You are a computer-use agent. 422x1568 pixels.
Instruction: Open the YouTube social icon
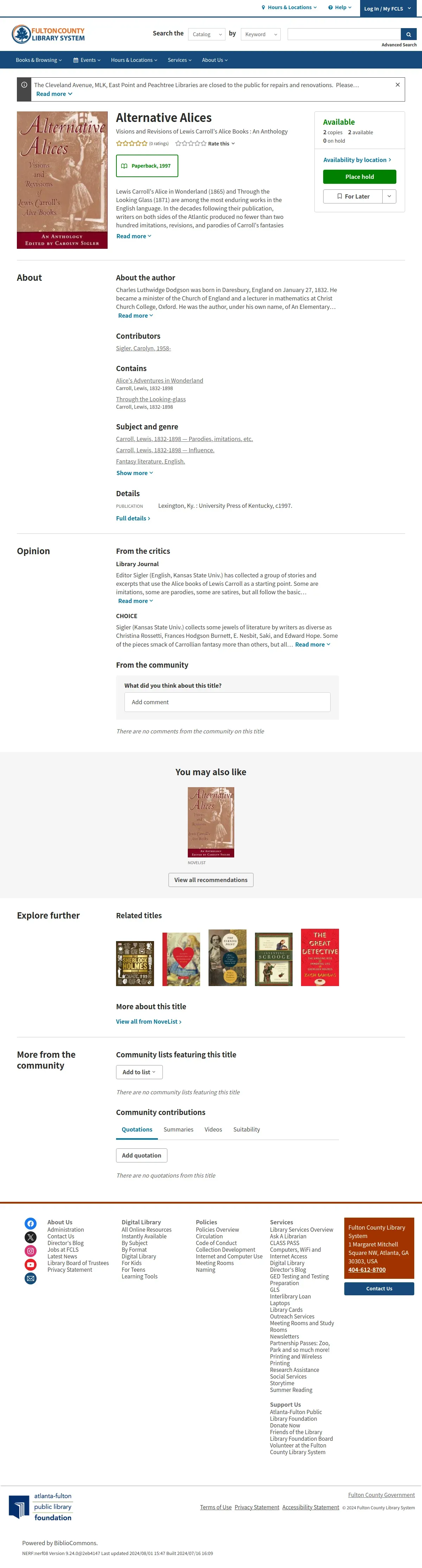31,1265
